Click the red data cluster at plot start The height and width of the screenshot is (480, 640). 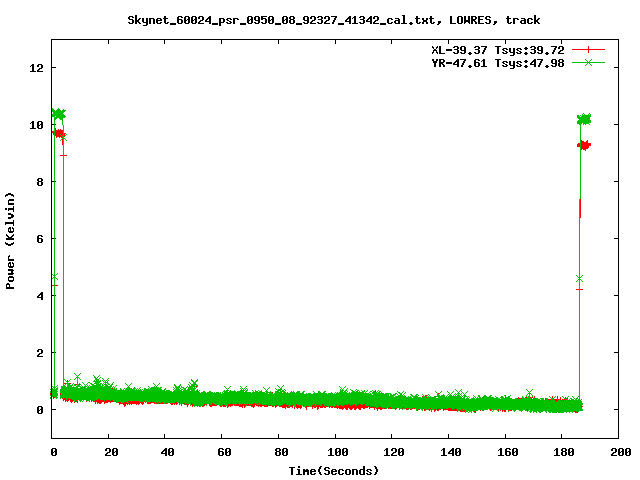point(59,133)
